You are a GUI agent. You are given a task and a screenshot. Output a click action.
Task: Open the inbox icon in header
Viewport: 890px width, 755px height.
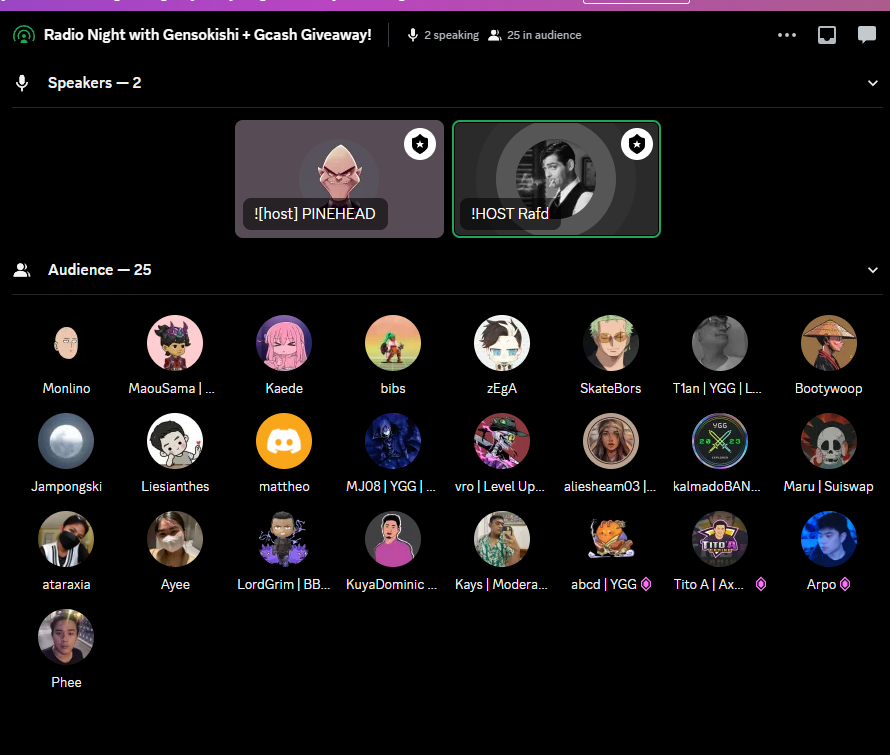point(826,35)
